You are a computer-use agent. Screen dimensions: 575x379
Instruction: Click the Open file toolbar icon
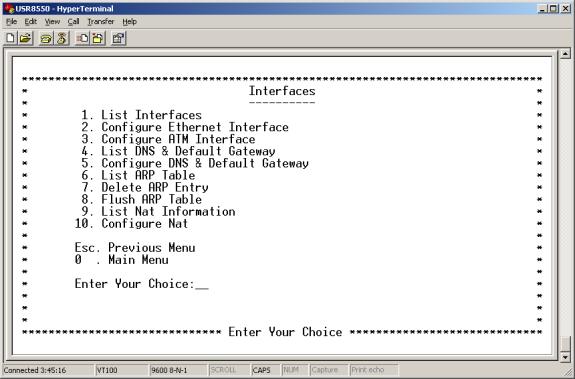25,38
